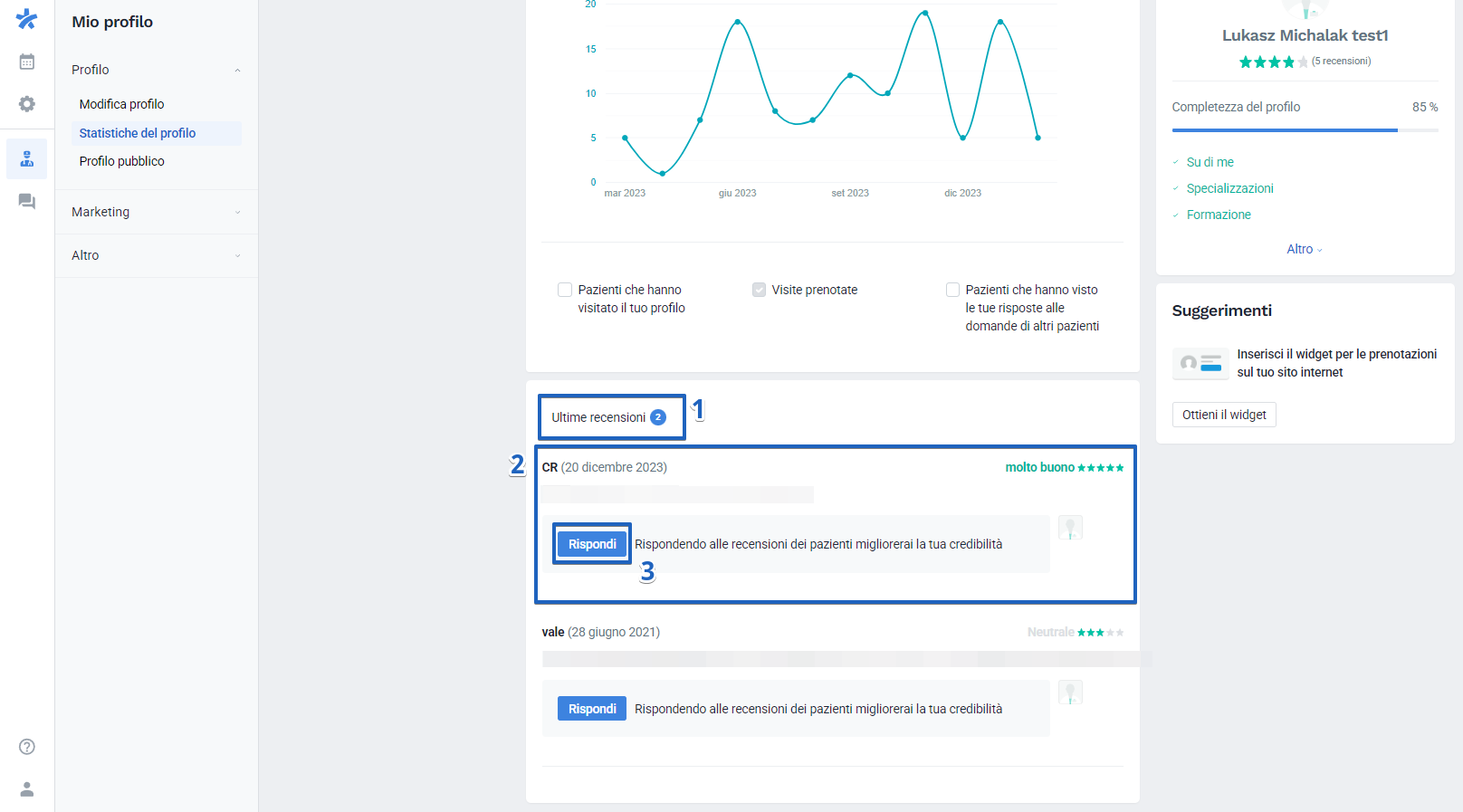This screenshot has height=812, width=1463.
Task: Enable Pazienti che hanno visto le tue risposte
Action: pos(952,290)
